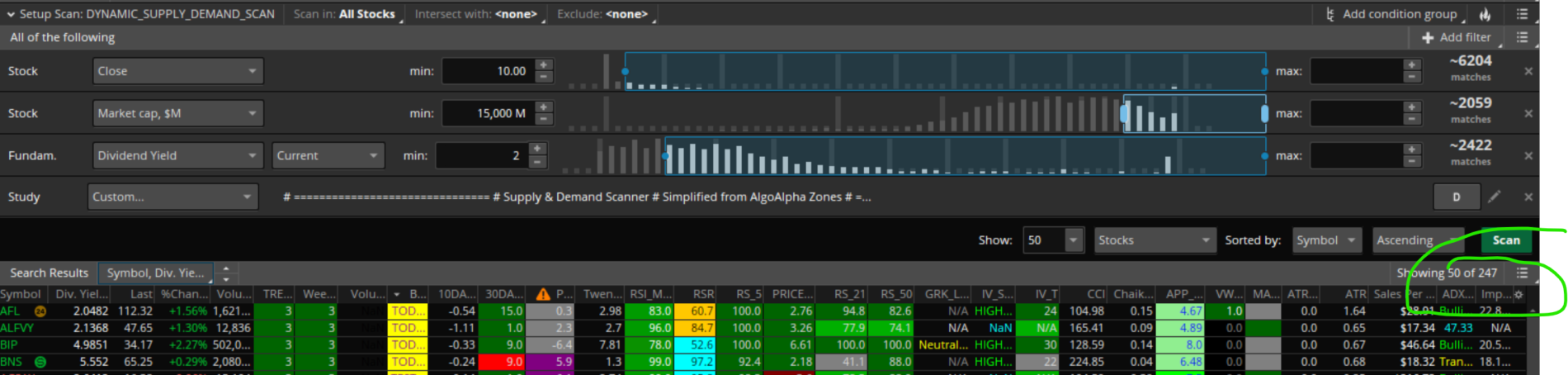Click the 24 badge next to AFL
The width and height of the screenshot is (1568, 375).
[x=40, y=311]
